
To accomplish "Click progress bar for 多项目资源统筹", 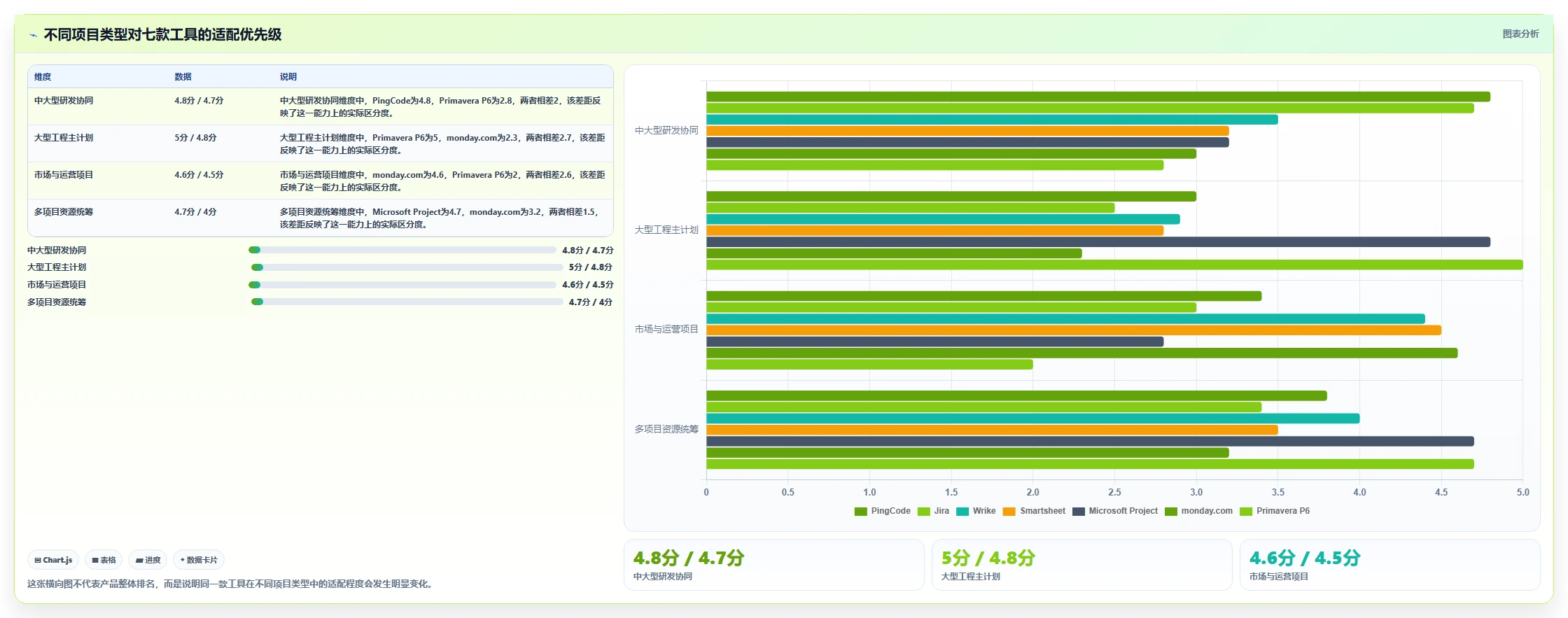I will [407, 302].
